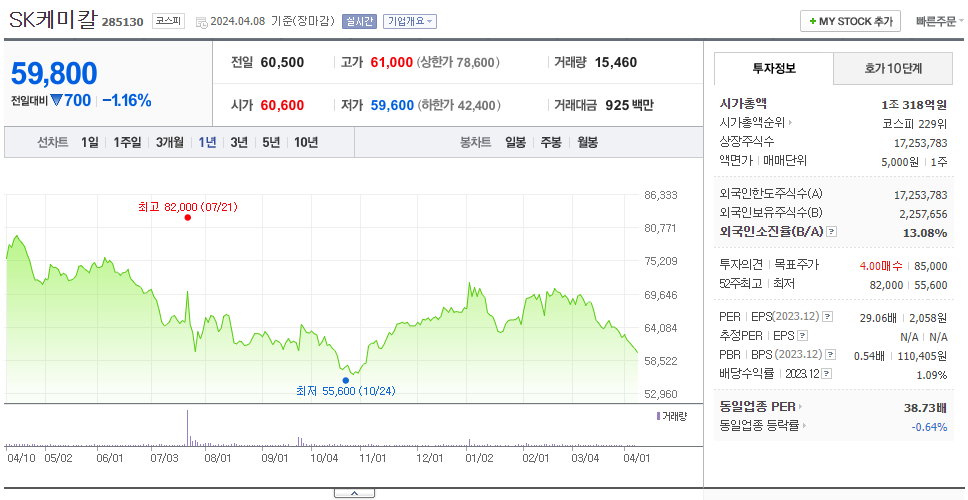This screenshot has width=968, height=500.
Task: Switch to the 투자정보 tab
Action: (774, 69)
